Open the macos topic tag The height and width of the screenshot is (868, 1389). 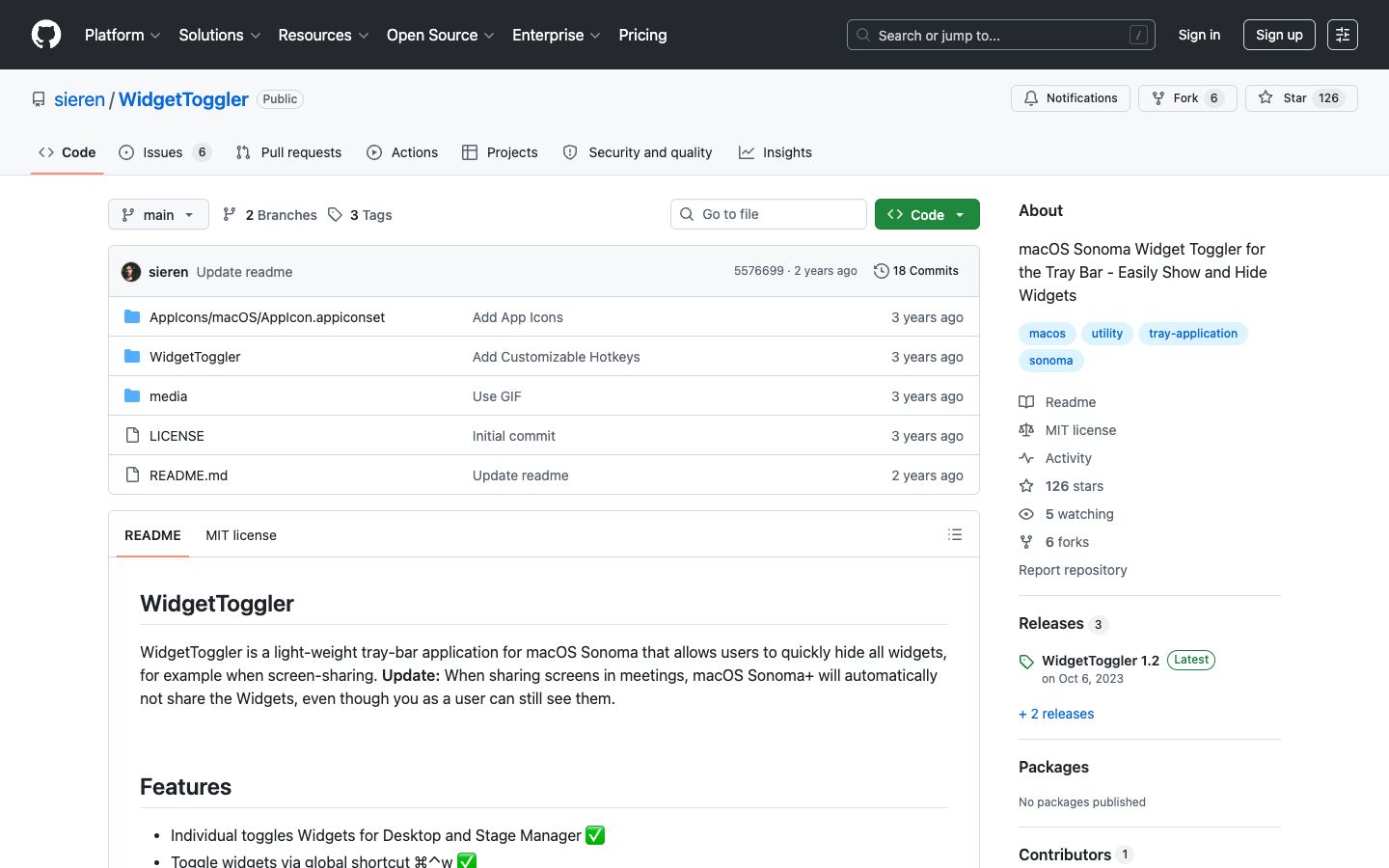[1048, 334]
